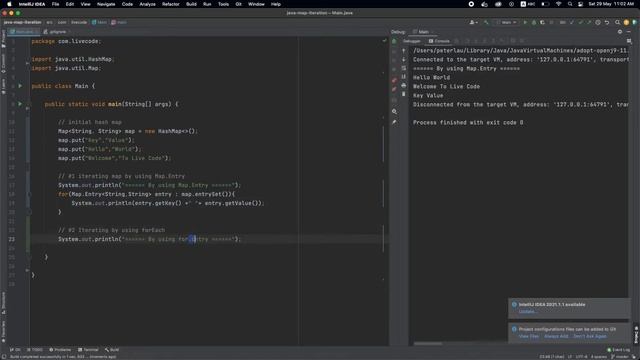Switch to the Console tab
This screenshot has height=360, width=640.
[439, 41]
